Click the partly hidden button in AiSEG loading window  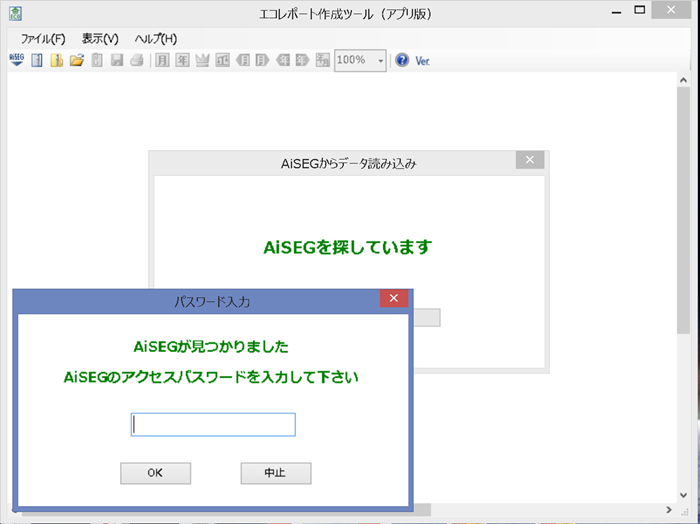(x=427, y=317)
